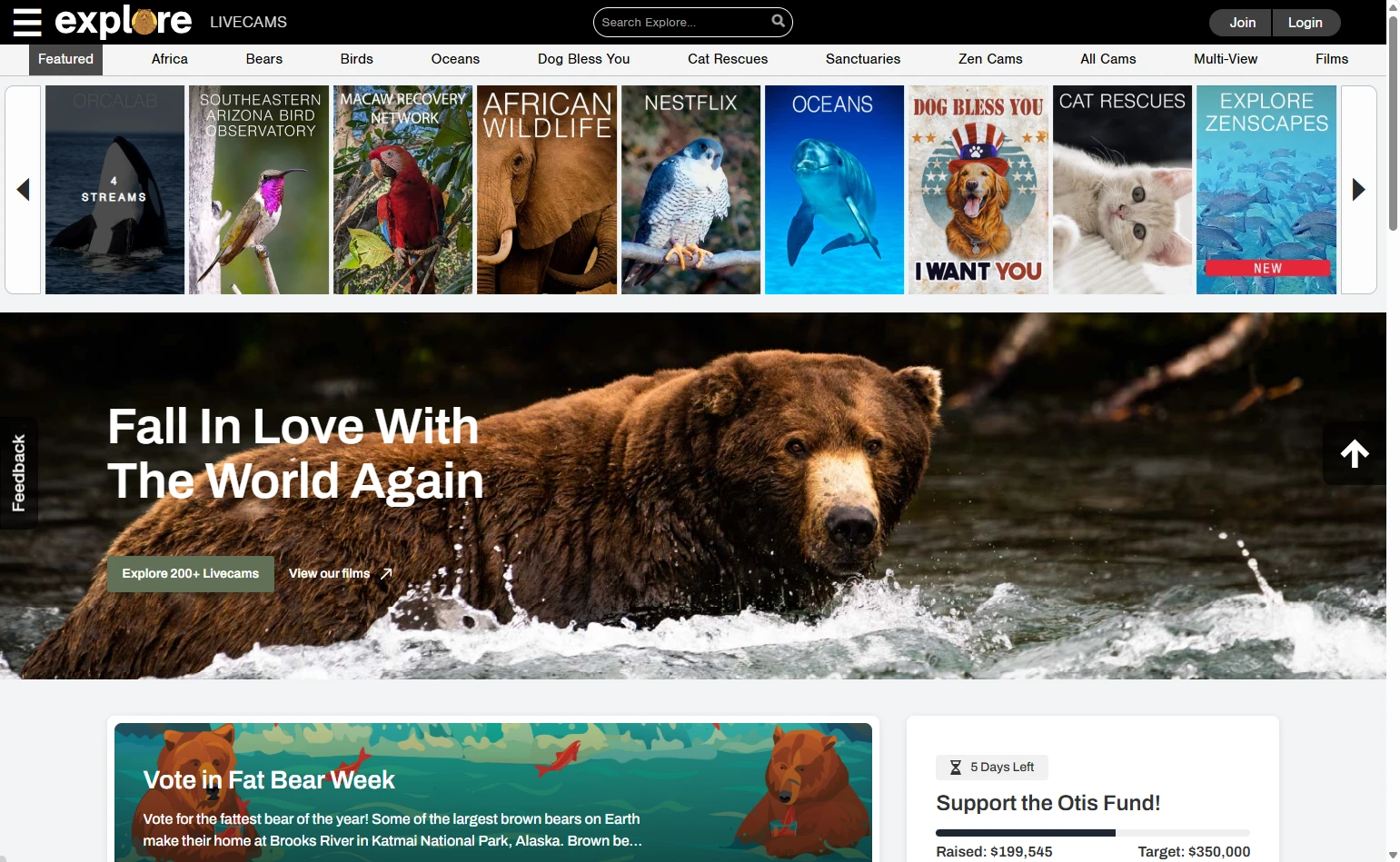Click the hourglass 5 Days Left badge

991,768
